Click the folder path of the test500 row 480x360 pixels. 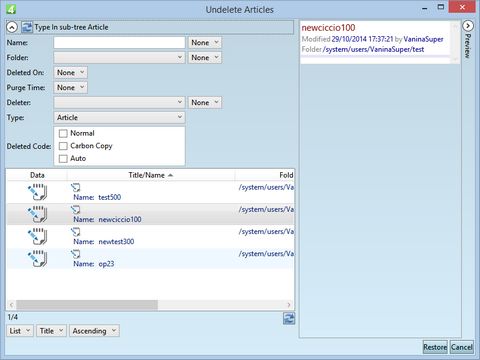pos(266,187)
